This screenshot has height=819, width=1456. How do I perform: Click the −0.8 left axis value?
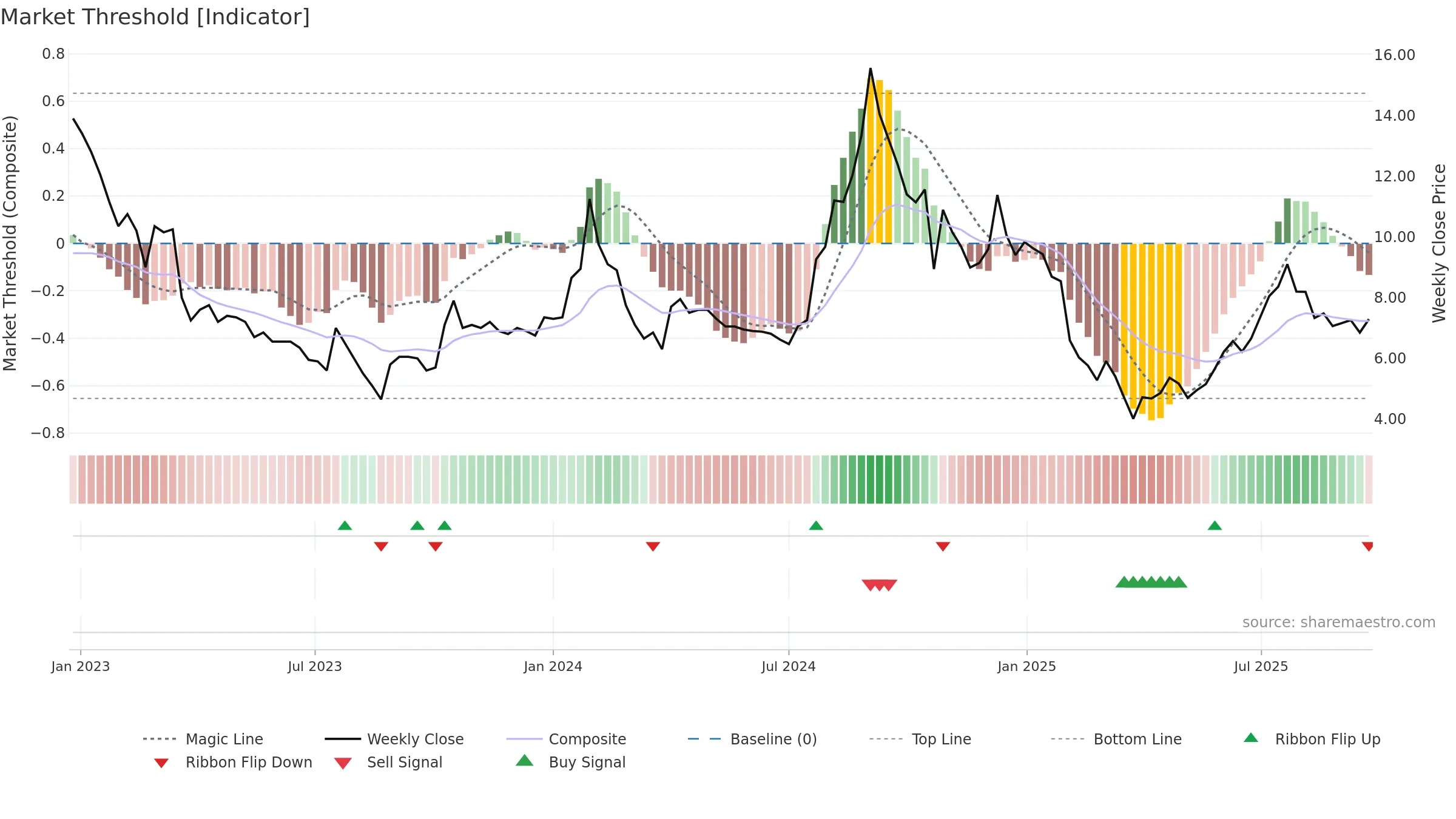pyautogui.click(x=48, y=433)
